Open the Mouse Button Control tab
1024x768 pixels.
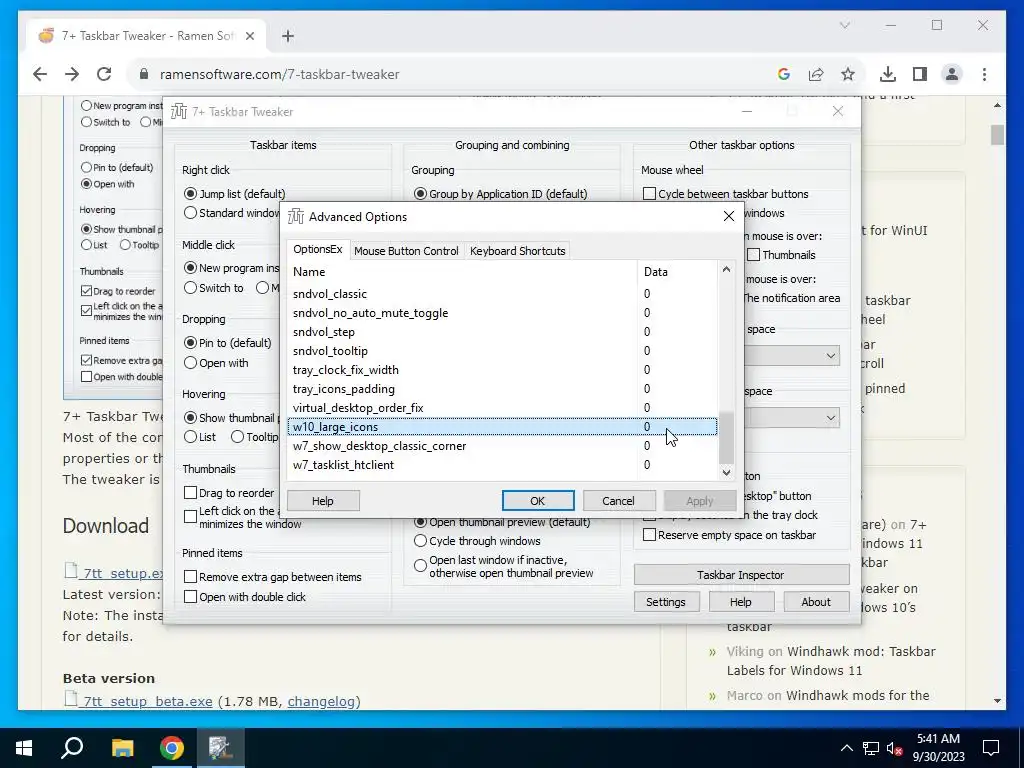(x=406, y=251)
